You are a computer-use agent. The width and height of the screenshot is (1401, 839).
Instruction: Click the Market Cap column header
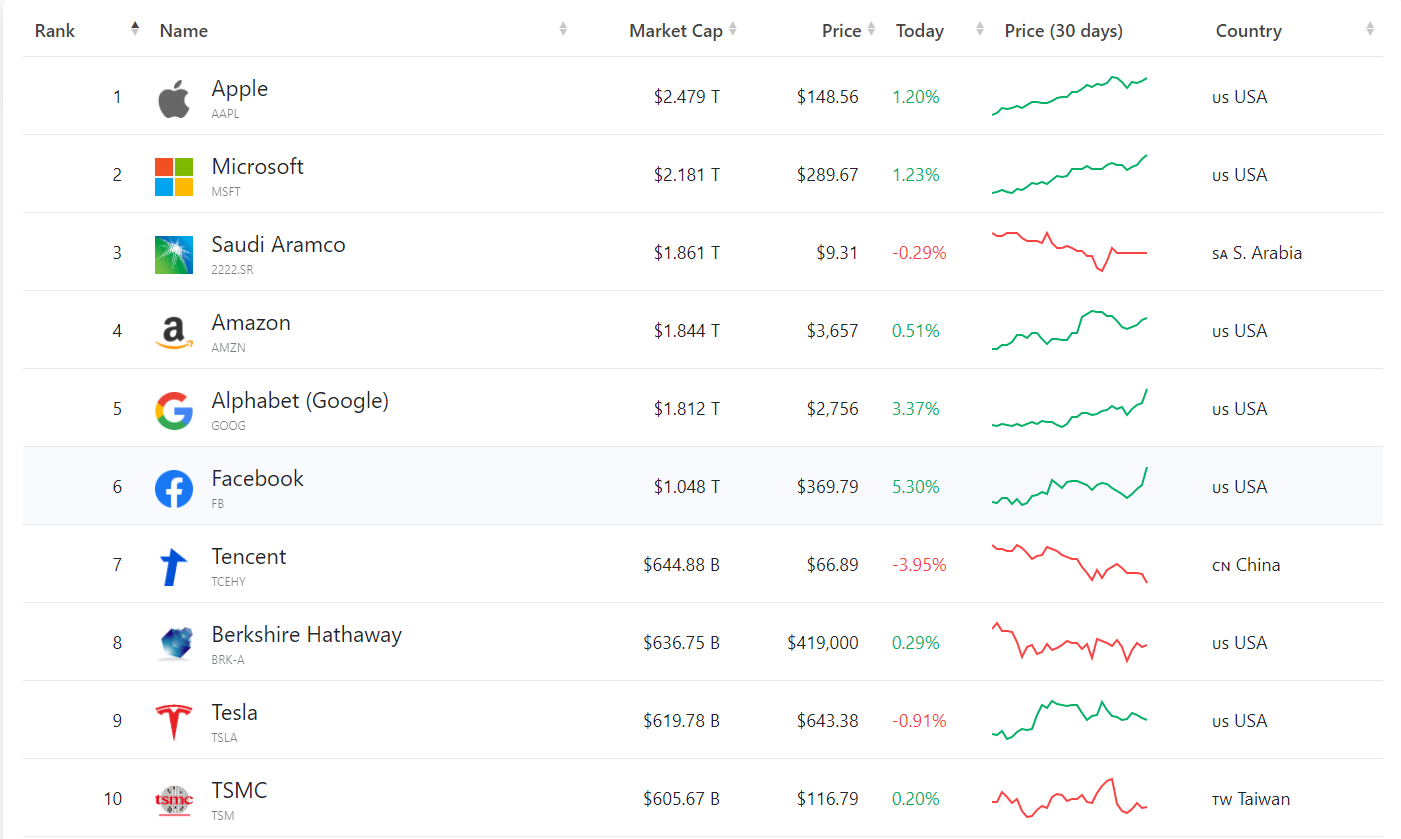[676, 31]
